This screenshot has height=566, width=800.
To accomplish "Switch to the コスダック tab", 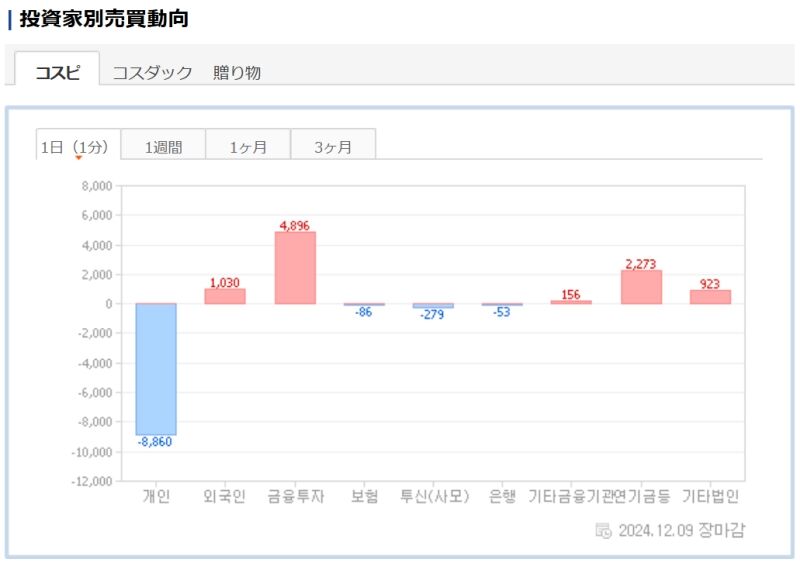I will pos(152,72).
